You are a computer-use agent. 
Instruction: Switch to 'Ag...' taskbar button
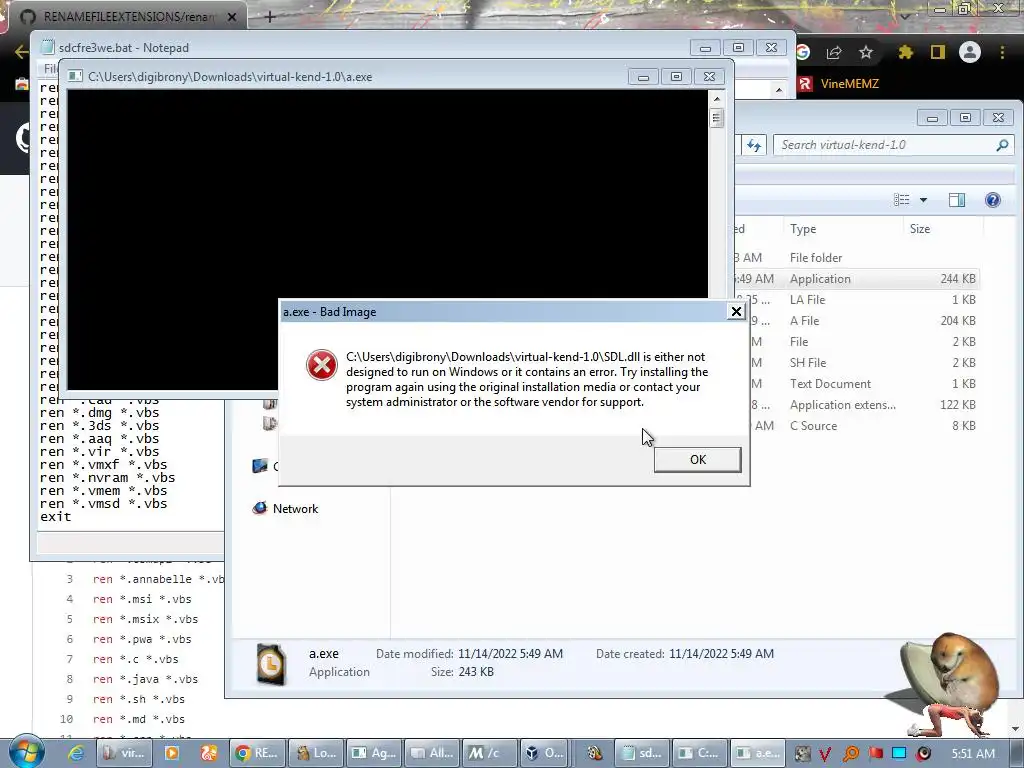[374, 753]
